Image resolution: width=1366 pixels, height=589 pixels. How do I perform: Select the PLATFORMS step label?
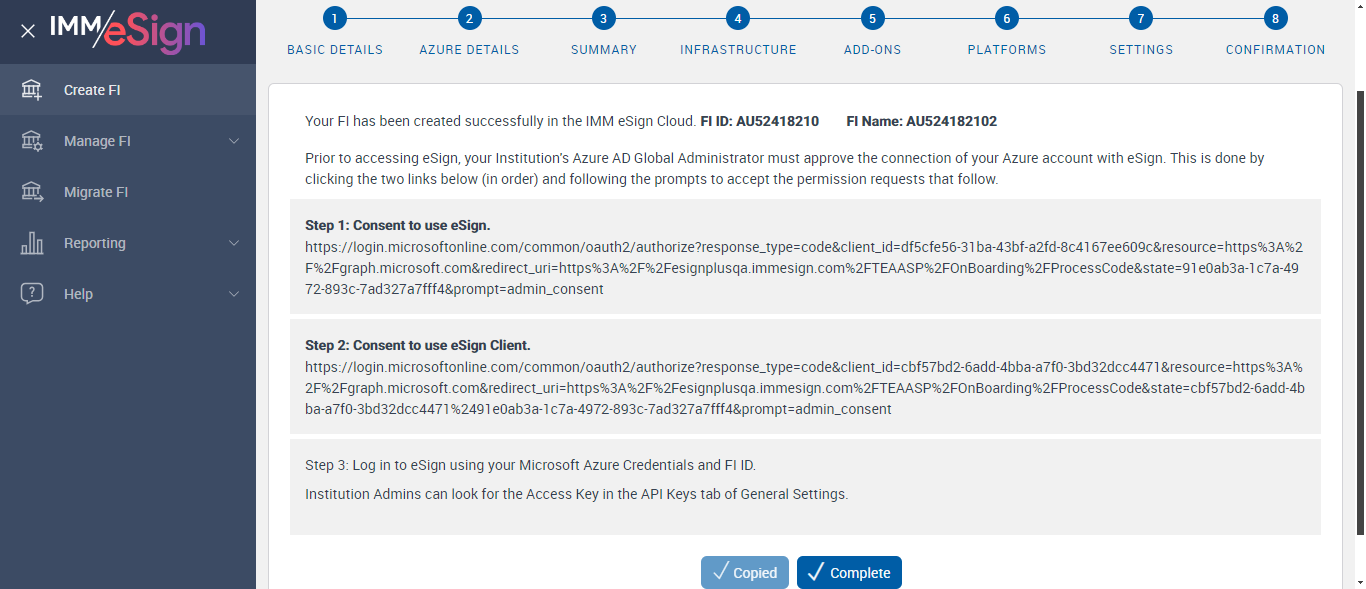[1007, 50]
